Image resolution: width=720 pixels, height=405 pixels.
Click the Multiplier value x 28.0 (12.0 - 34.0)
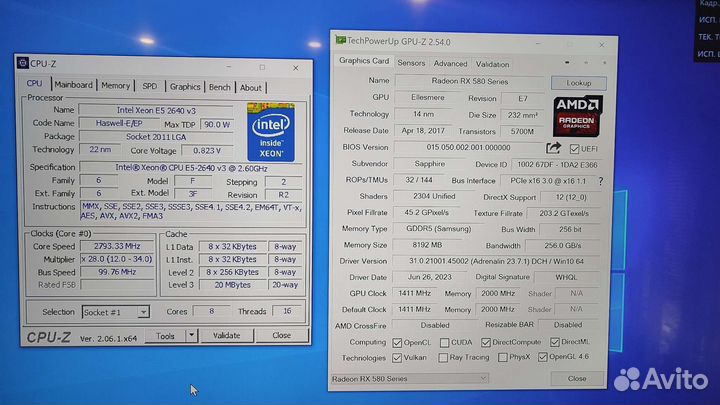tap(117, 259)
